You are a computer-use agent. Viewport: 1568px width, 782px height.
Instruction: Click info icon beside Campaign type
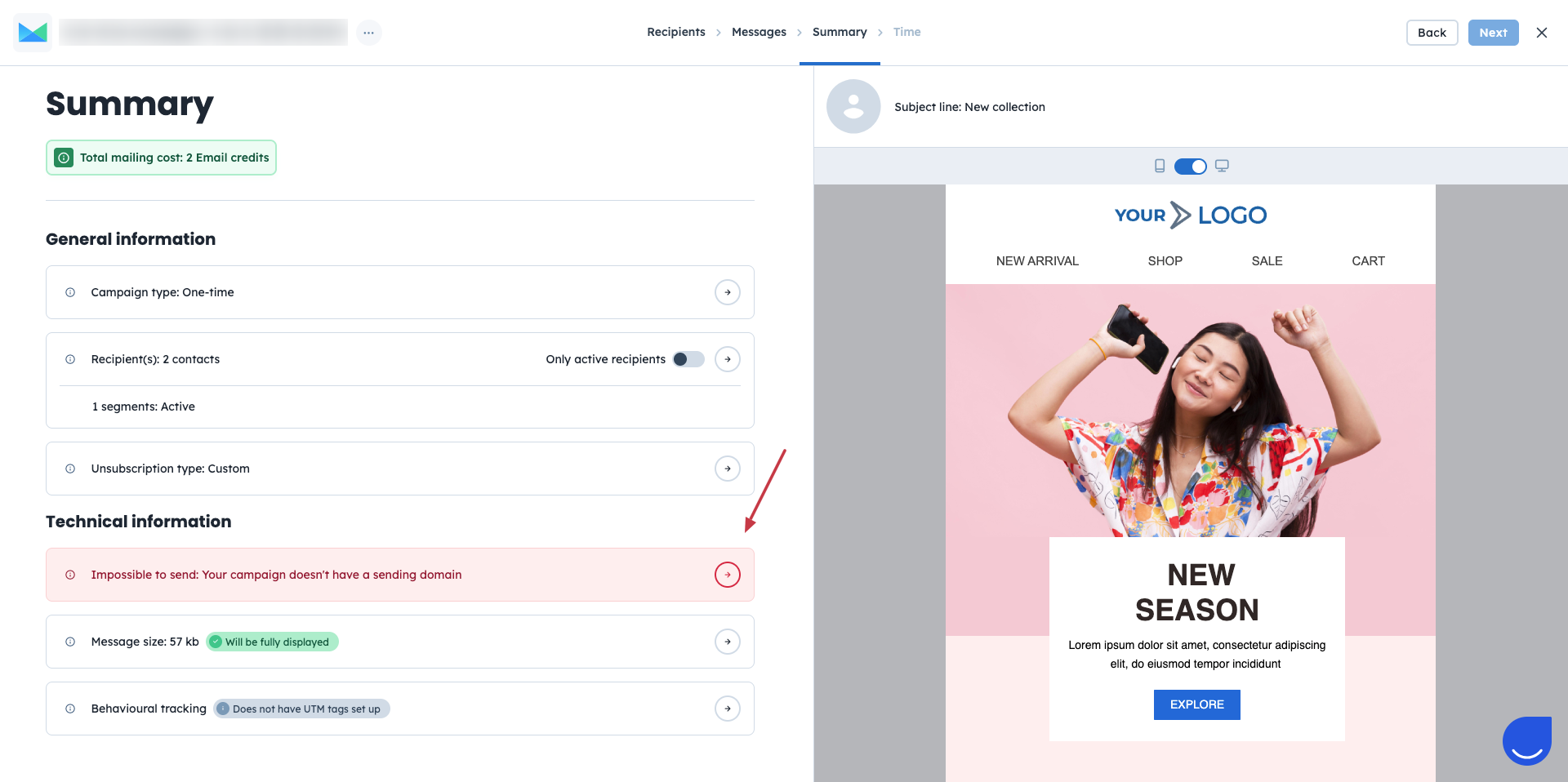(70, 292)
